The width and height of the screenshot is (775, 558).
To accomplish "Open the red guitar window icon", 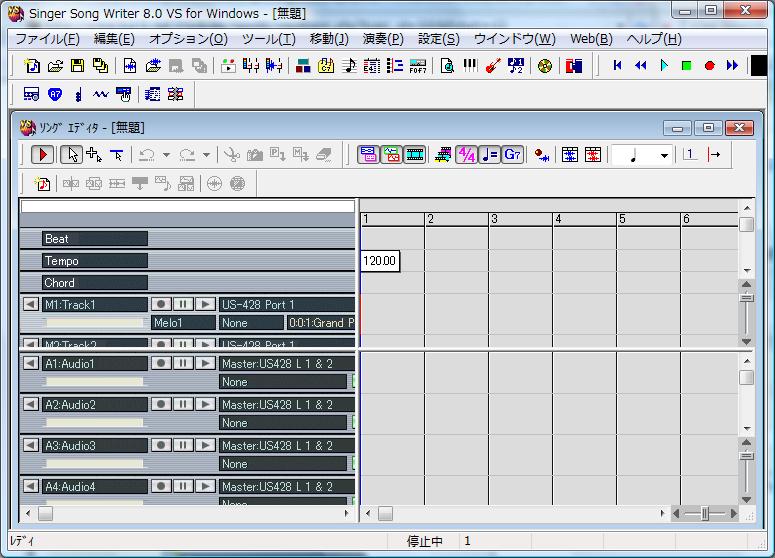I will point(493,65).
